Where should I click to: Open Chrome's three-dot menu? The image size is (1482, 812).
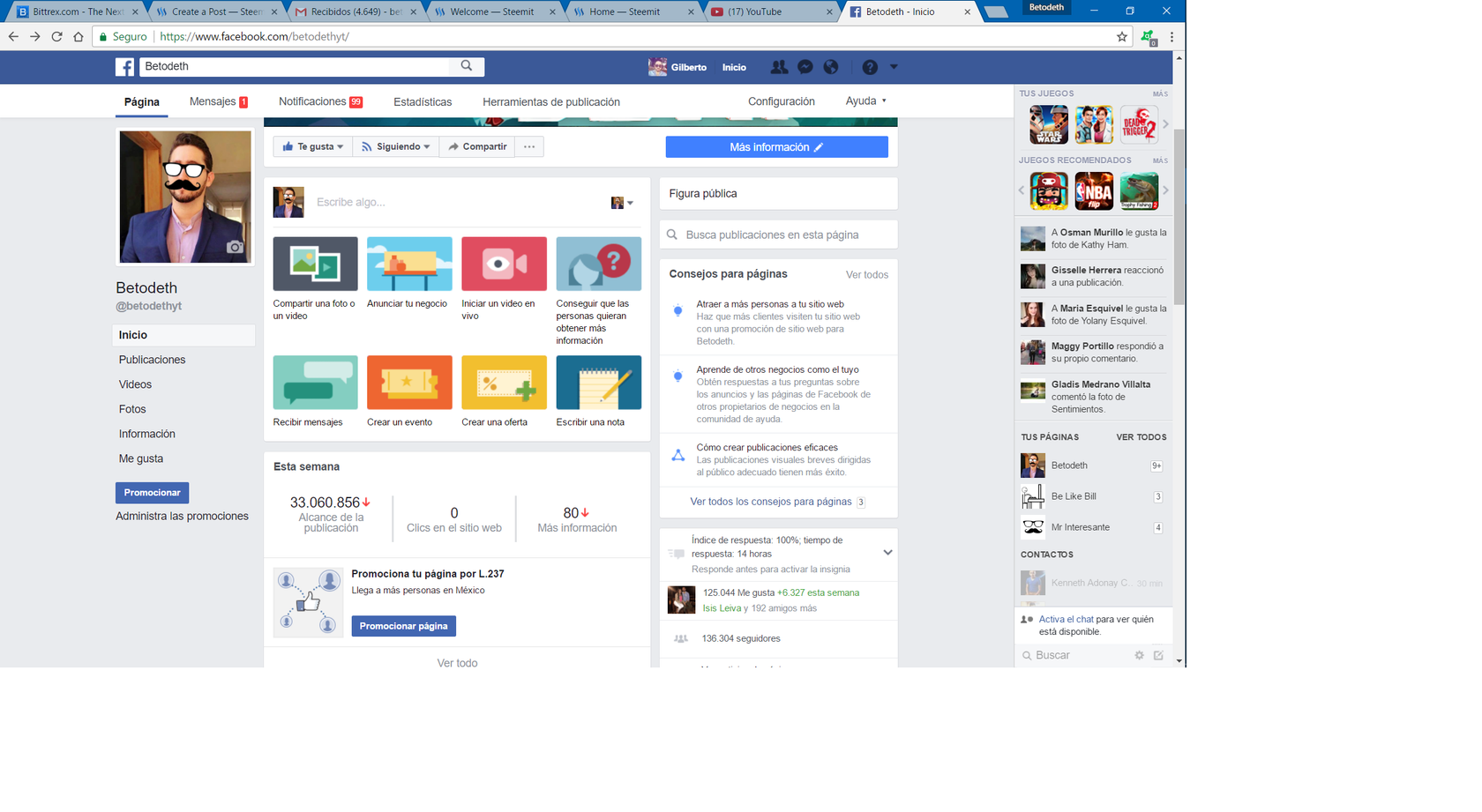coord(1171,37)
